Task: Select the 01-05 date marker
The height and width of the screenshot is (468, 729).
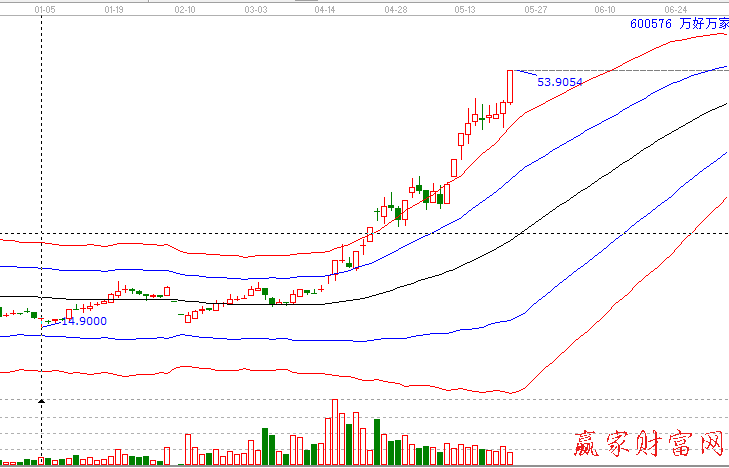Action: 44,8
